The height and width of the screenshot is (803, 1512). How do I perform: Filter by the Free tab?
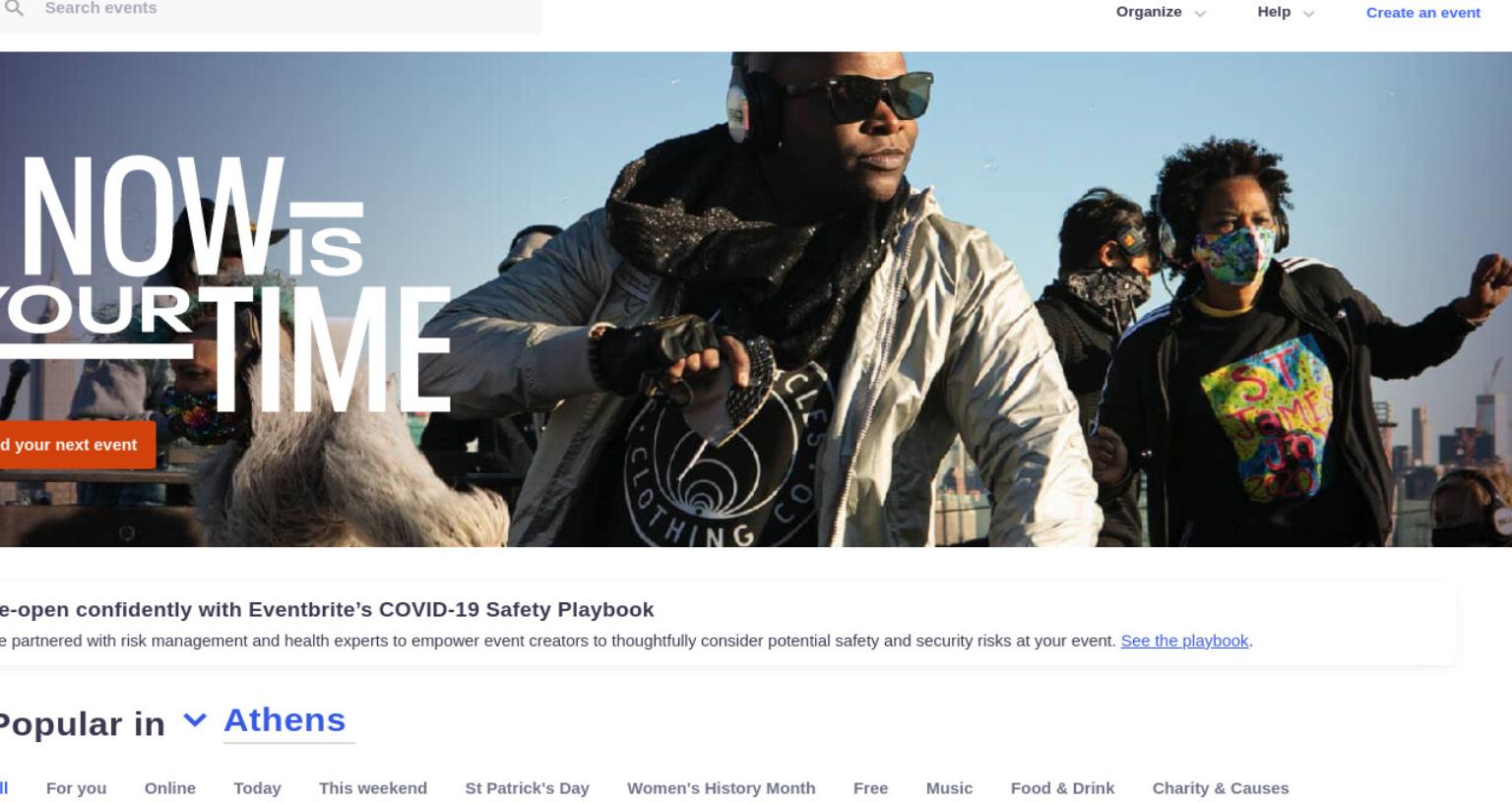(x=870, y=788)
